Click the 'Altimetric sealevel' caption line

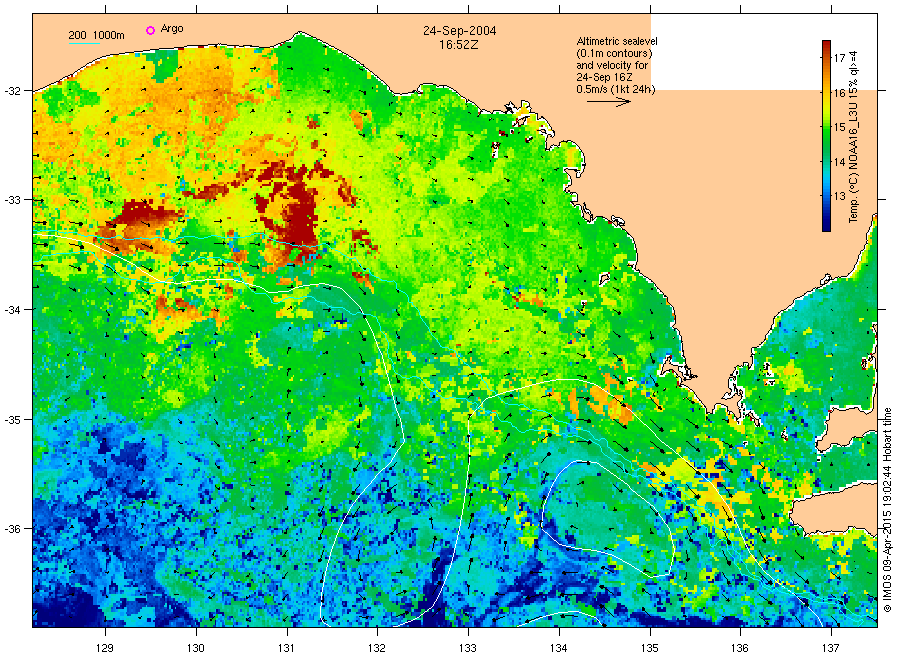(616, 41)
